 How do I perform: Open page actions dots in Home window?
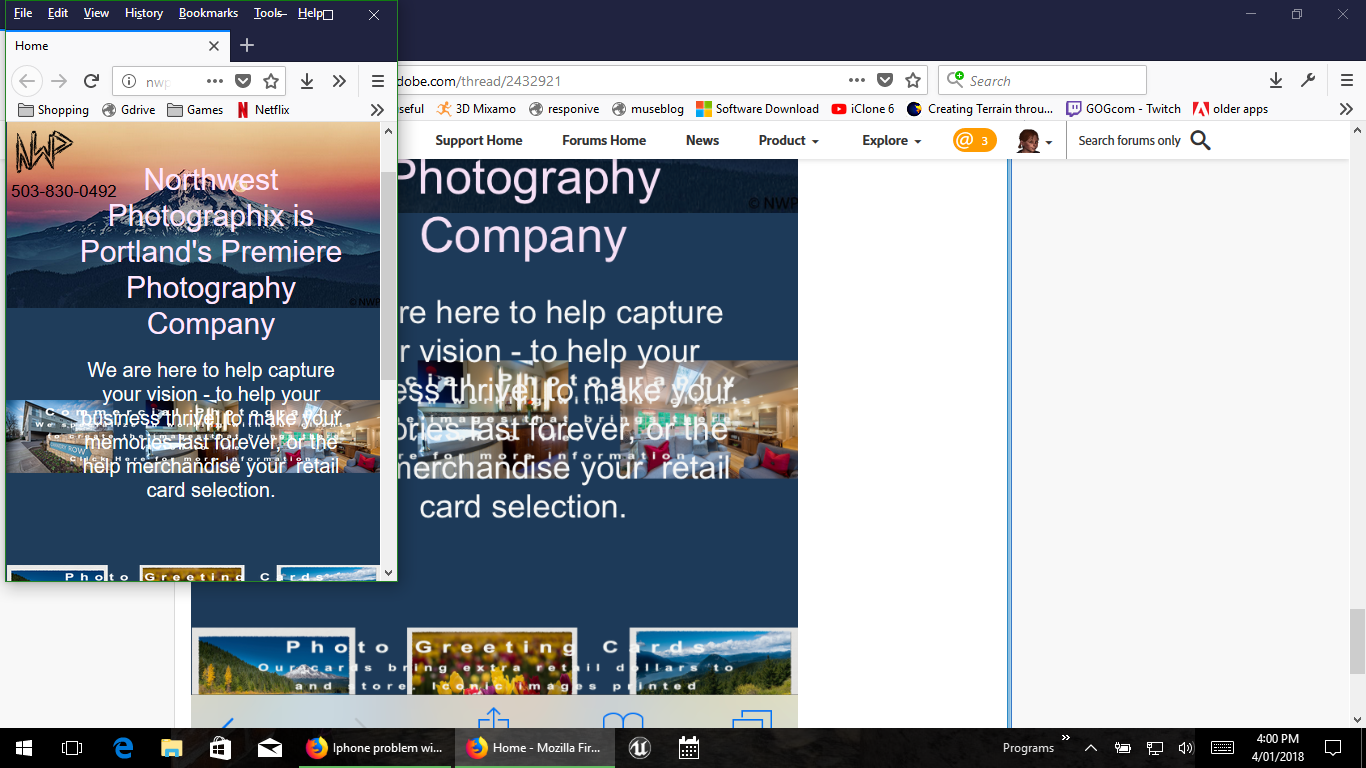[215, 81]
